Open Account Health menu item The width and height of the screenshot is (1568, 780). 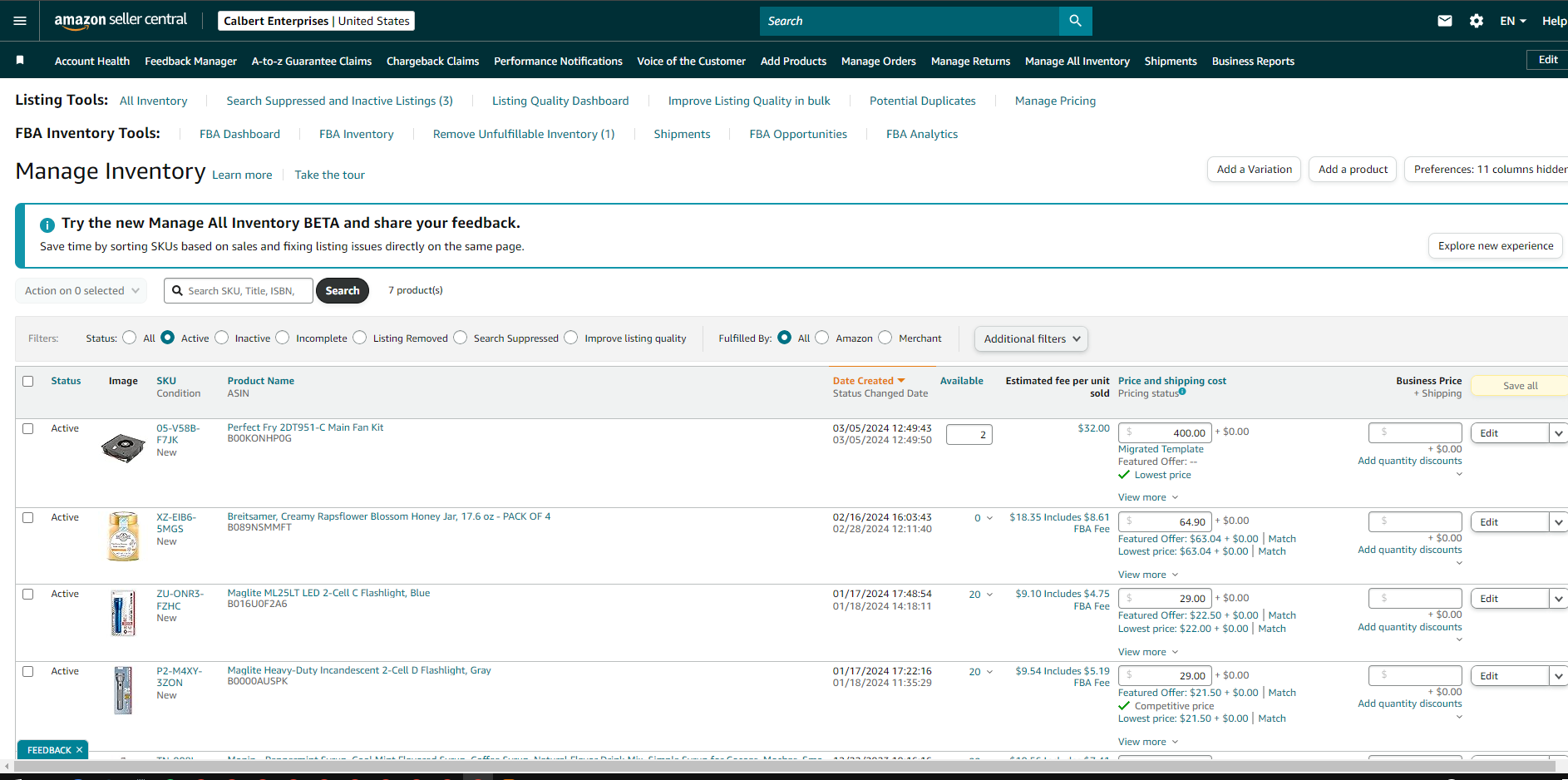pos(92,61)
